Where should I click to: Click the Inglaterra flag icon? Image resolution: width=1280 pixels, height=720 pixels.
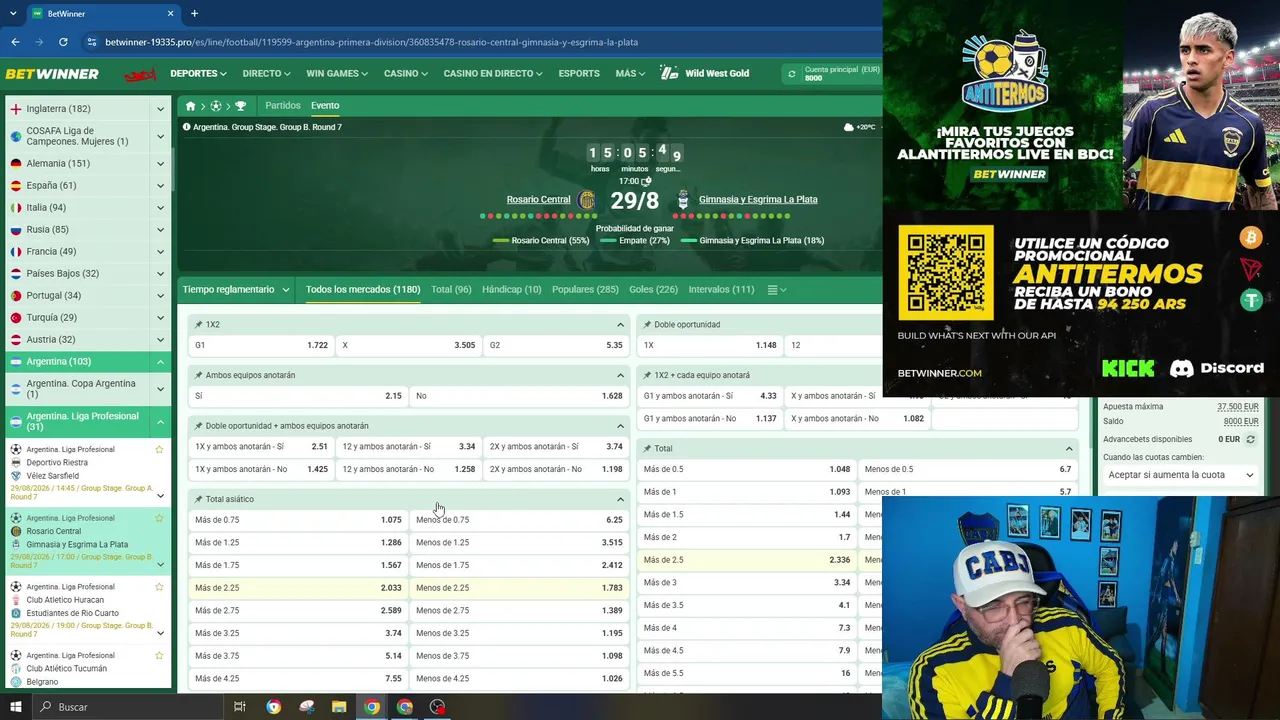click(16, 109)
